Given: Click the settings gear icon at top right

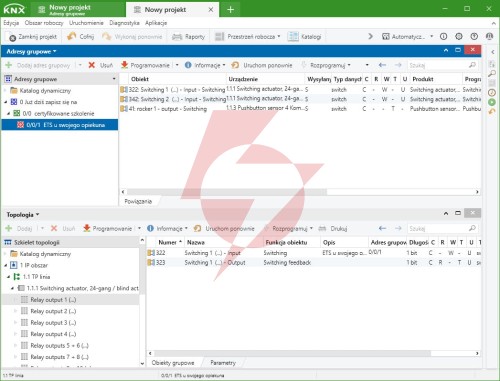Looking at the screenshot, I should (459, 37).
